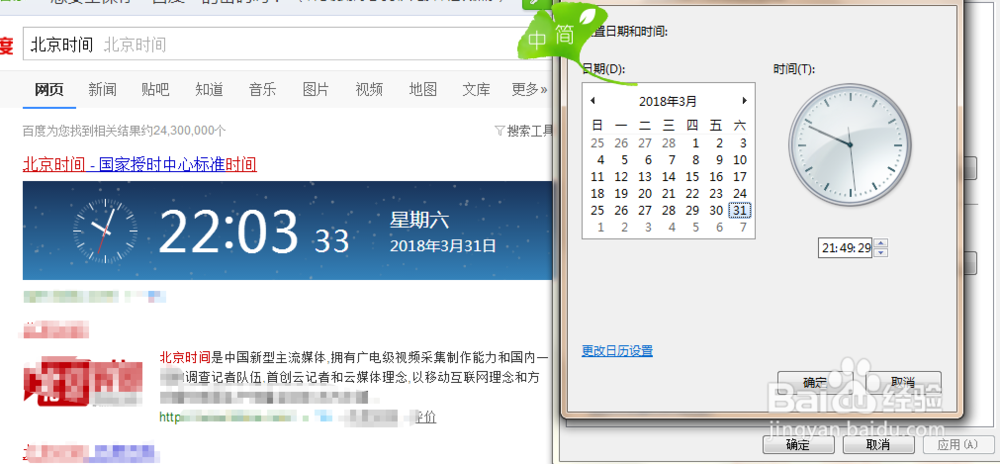
Task: Click the 时间(T): label
Action: [x=795, y=69]
